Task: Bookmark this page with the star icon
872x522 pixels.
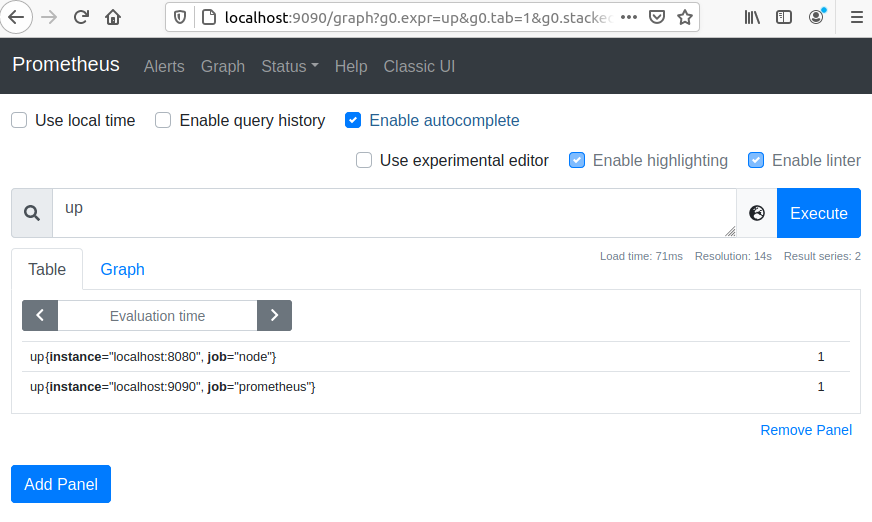Action: tap(685, 17)
